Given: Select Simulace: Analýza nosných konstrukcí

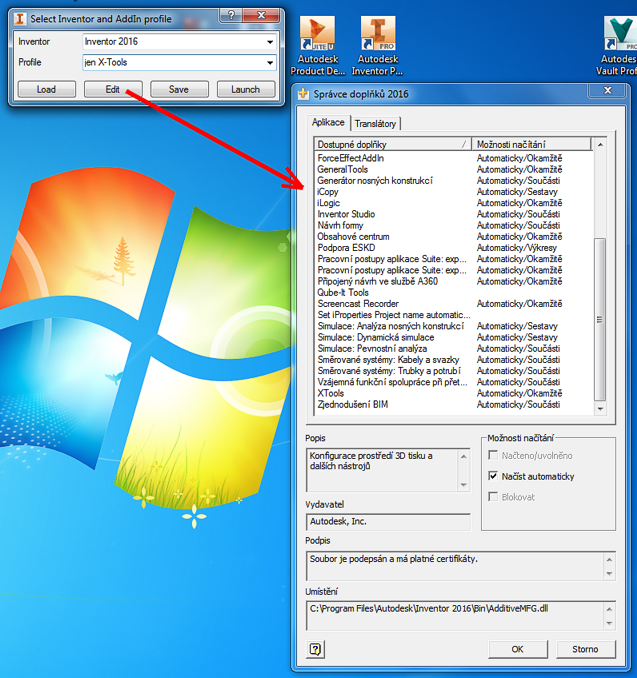Looking at the screenshot, I should coord(454,326).
